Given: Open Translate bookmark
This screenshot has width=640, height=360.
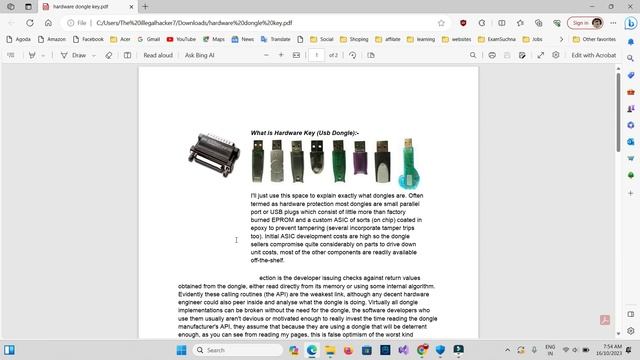Looking at the screenshot, I should tap(276, 39).
